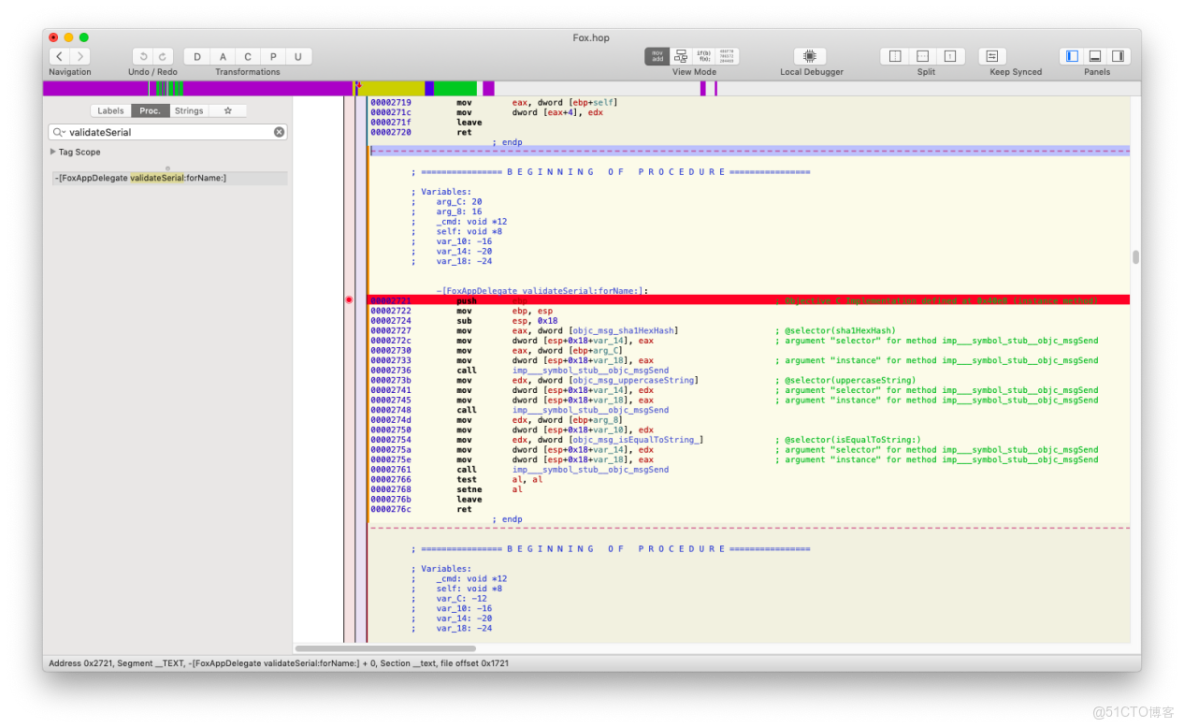Toggle the left Panels button
1184x728 pixels.
click(1071, 56)
